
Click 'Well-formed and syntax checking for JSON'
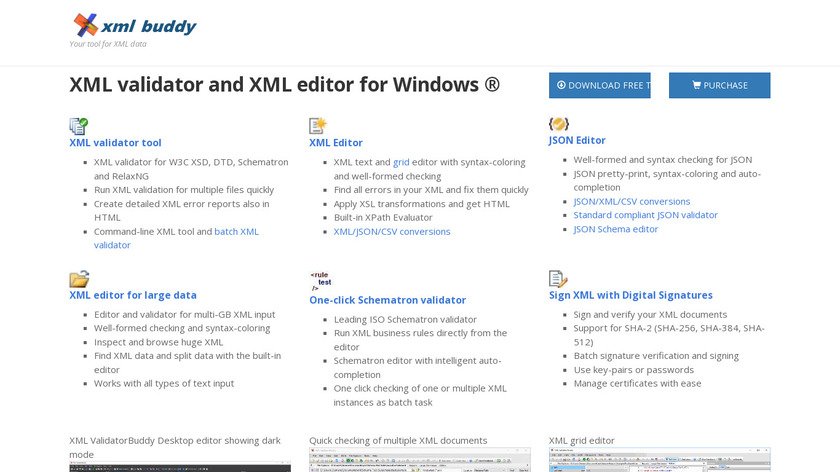pyautogui.click(x=663, y=160)
